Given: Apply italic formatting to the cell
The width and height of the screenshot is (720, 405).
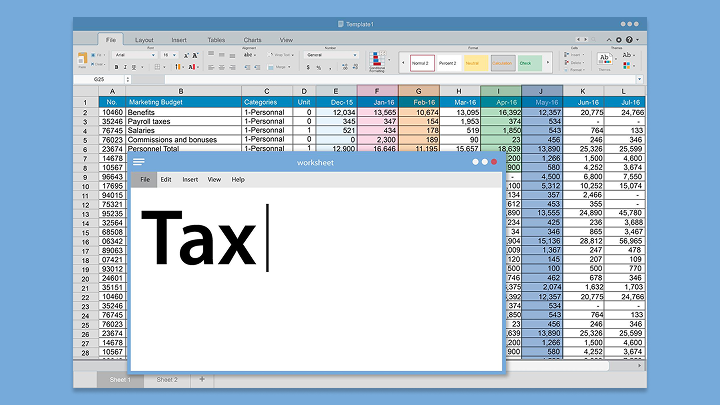Looking at the screenshot, I should pos(126,67).
